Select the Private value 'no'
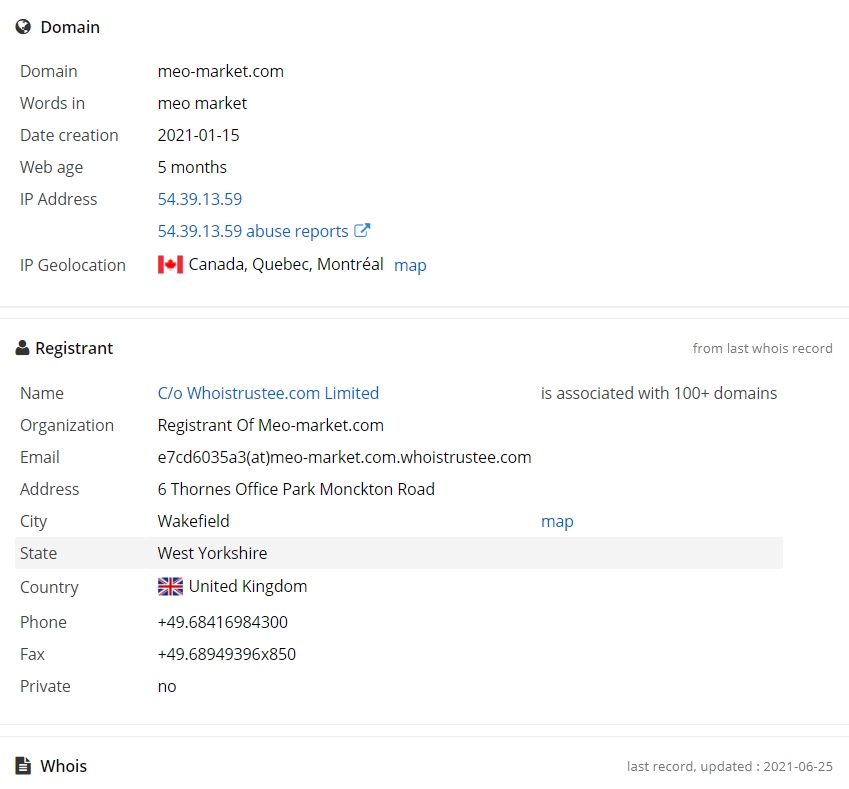The height and width of the screenshot is (789, 849). tap(167, 687)
